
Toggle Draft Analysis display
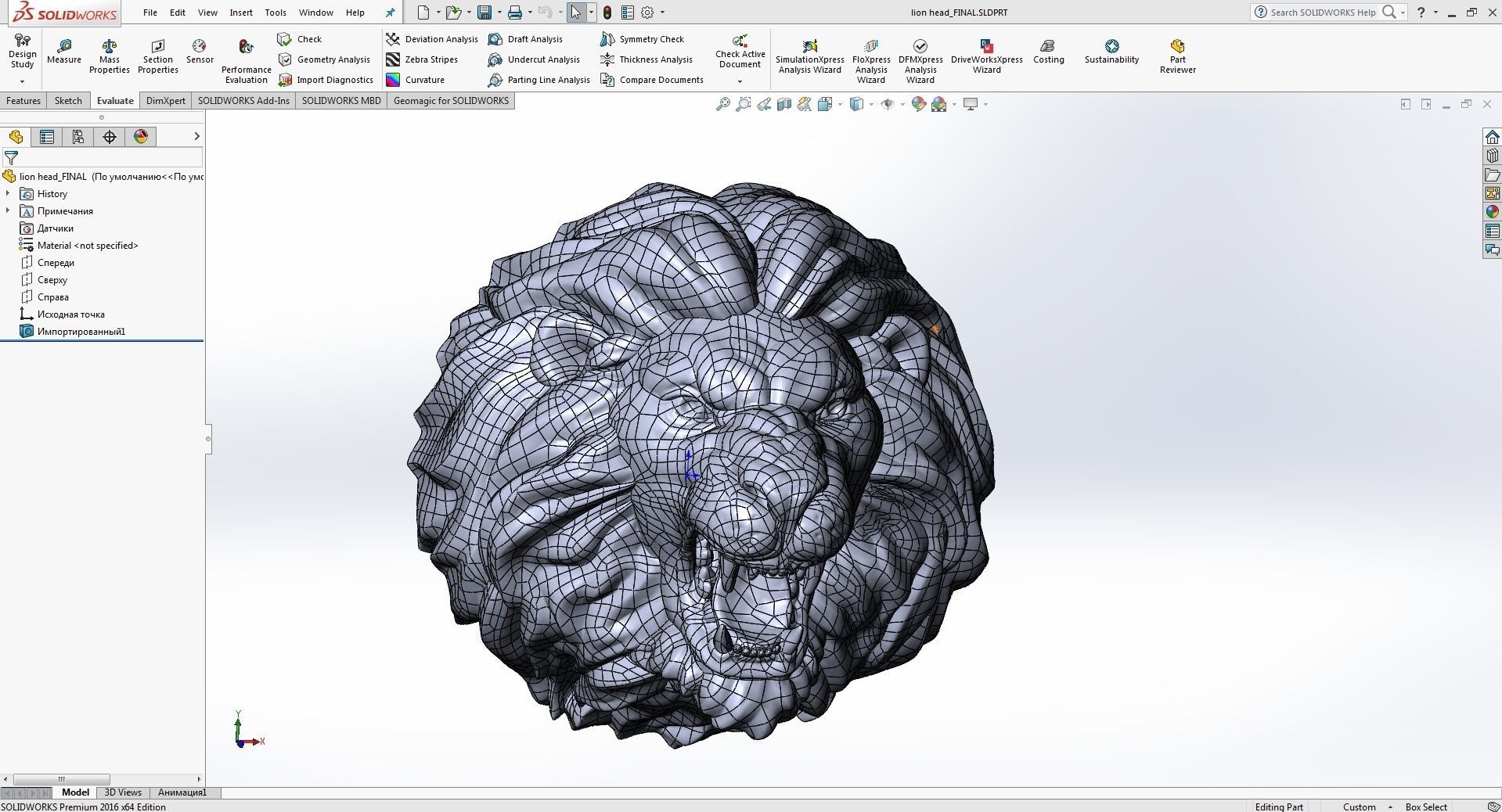click(x=525, y=39)
